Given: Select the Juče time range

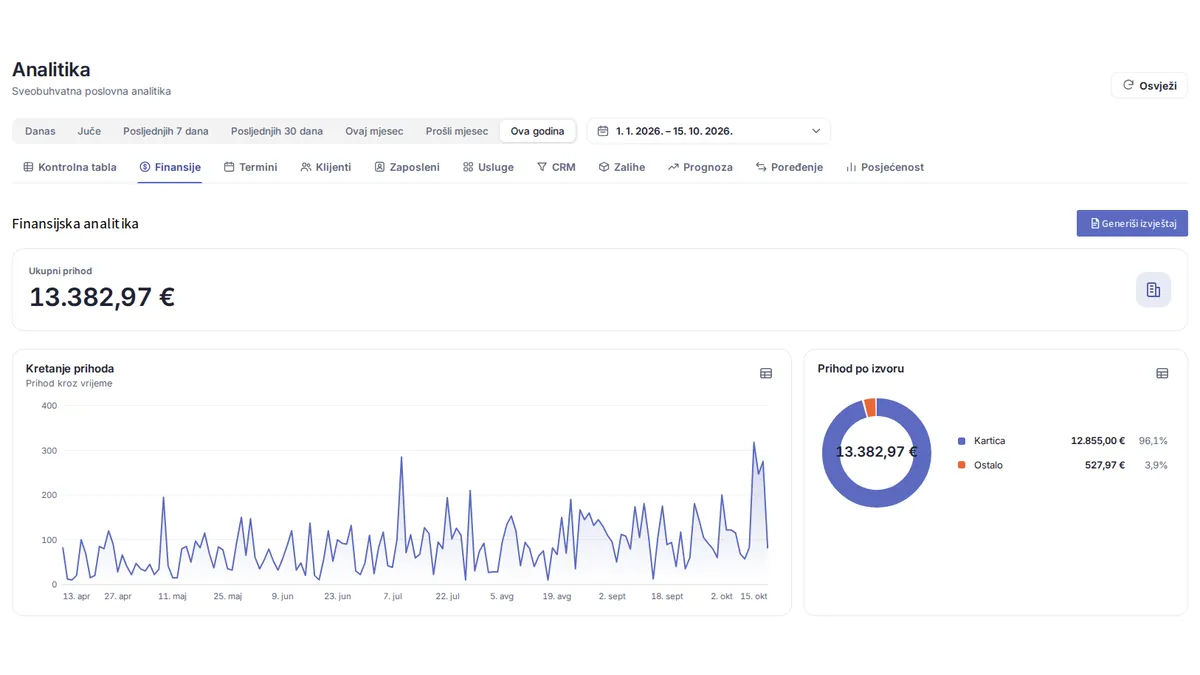Looking at the screenshot, I should pyautogui.click(x=89, y=131).
